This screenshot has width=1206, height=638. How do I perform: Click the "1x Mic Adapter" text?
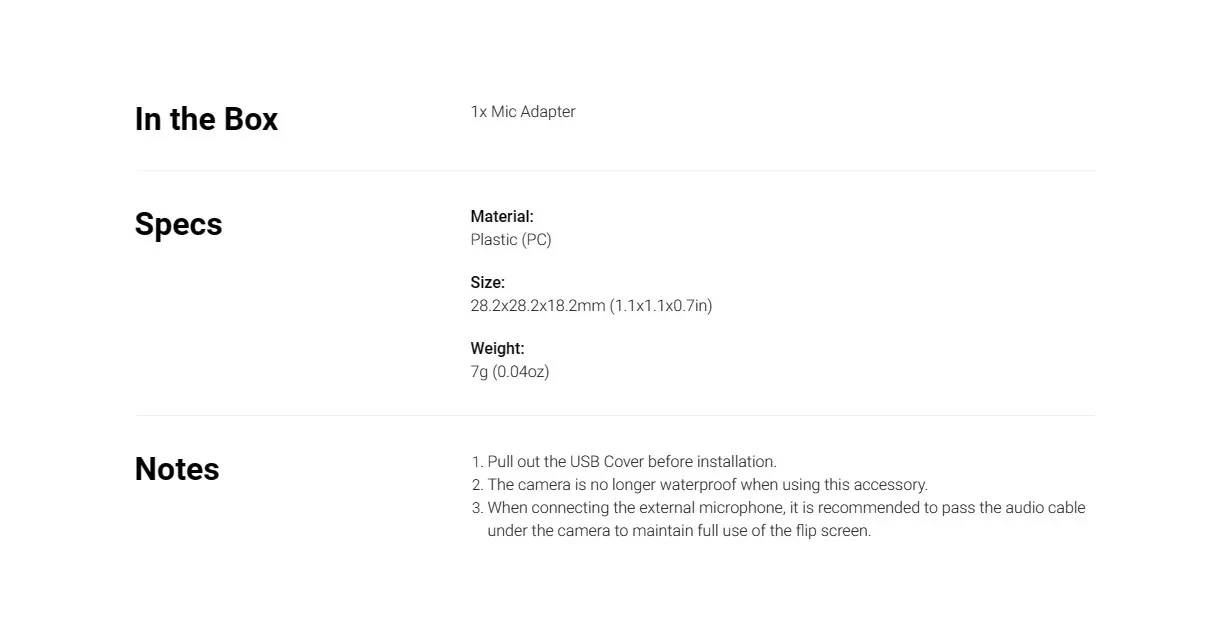click(x=522, y=112)
